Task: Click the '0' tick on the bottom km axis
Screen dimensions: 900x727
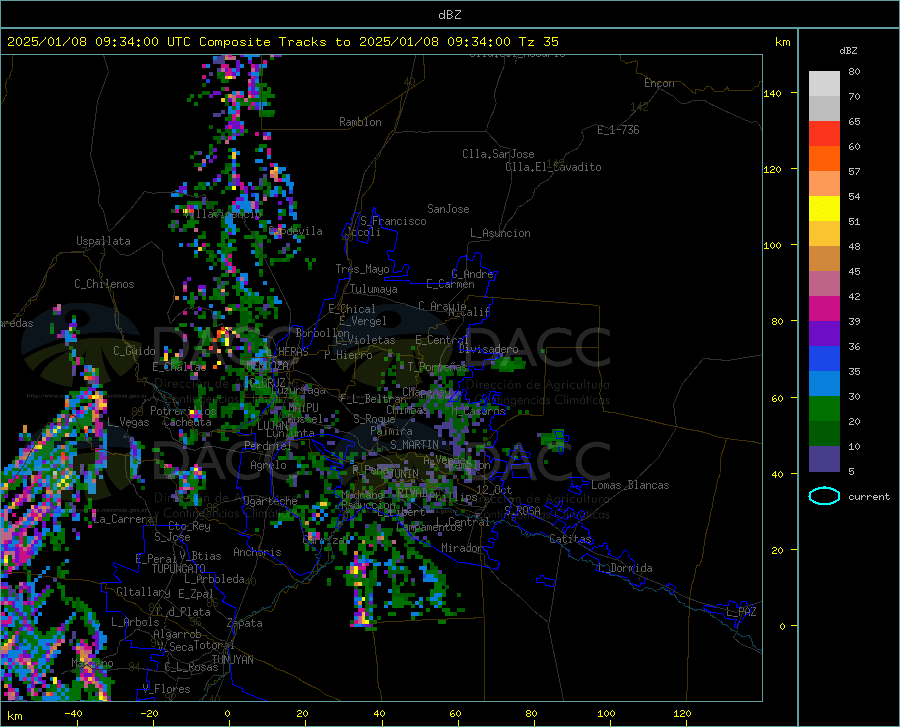Action: pos(228,713)
